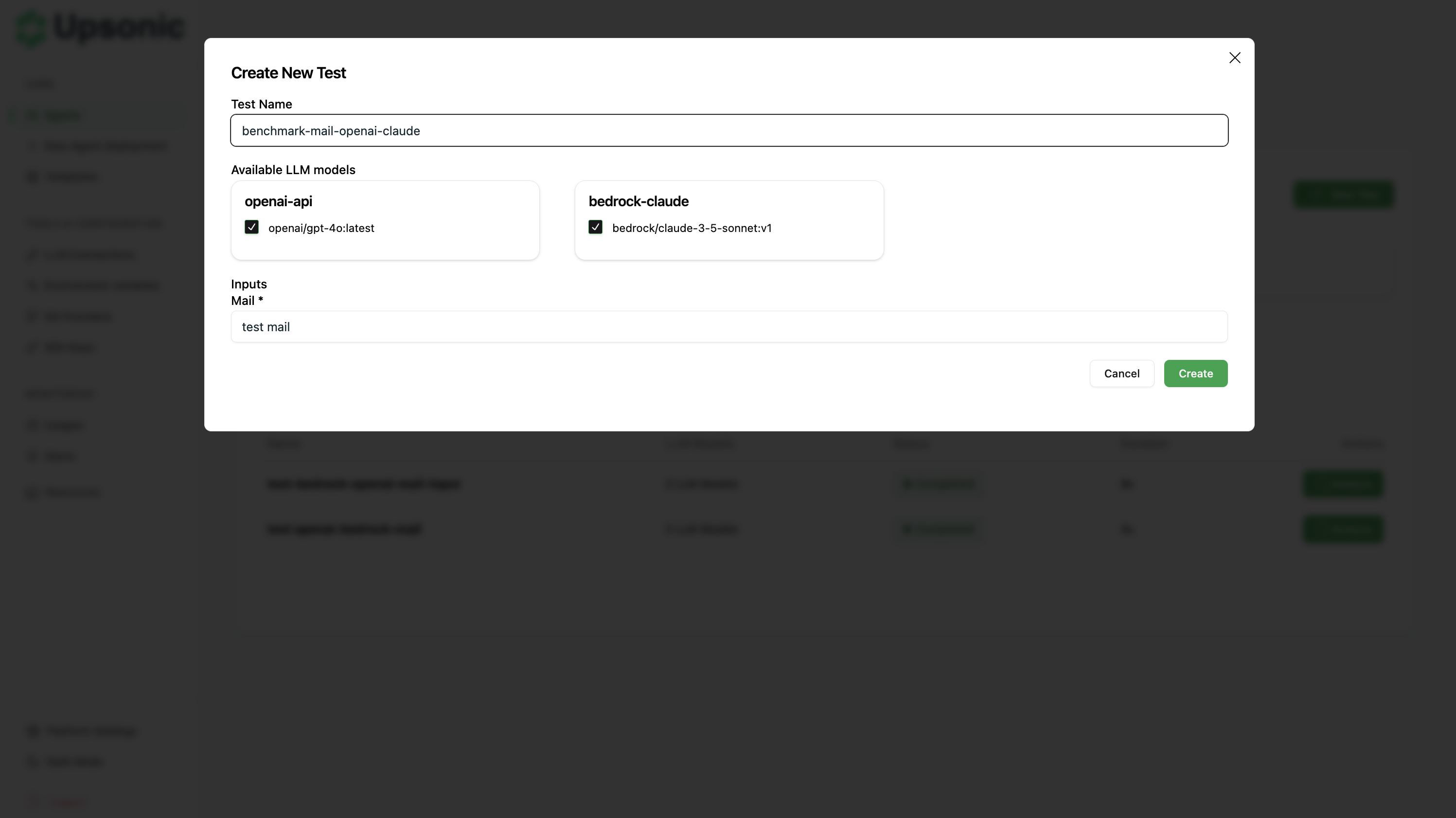The height and width of the screenshot is (818, 1456).
Task: Click green button in first table row
Action: (1343, 484)
